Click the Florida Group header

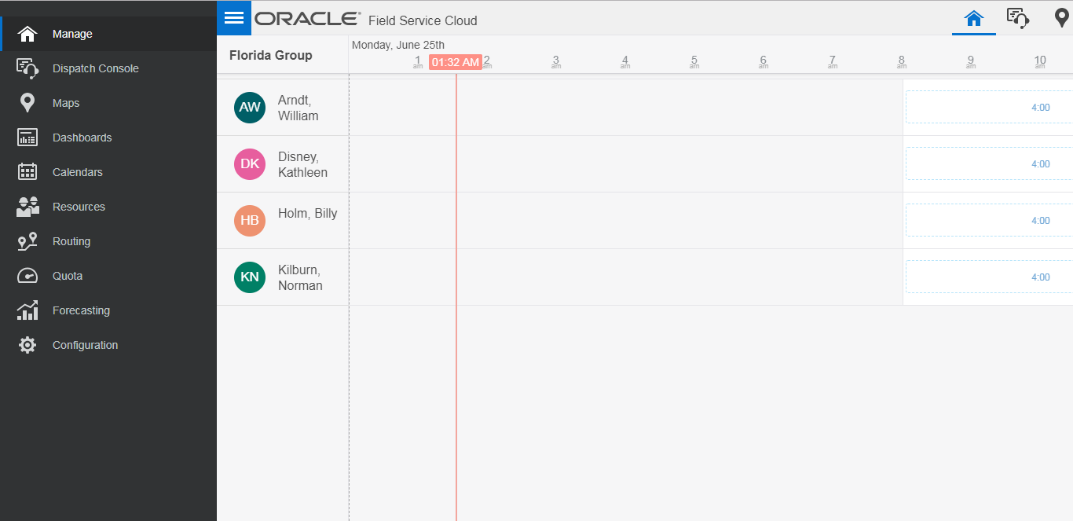coord(271,55)
